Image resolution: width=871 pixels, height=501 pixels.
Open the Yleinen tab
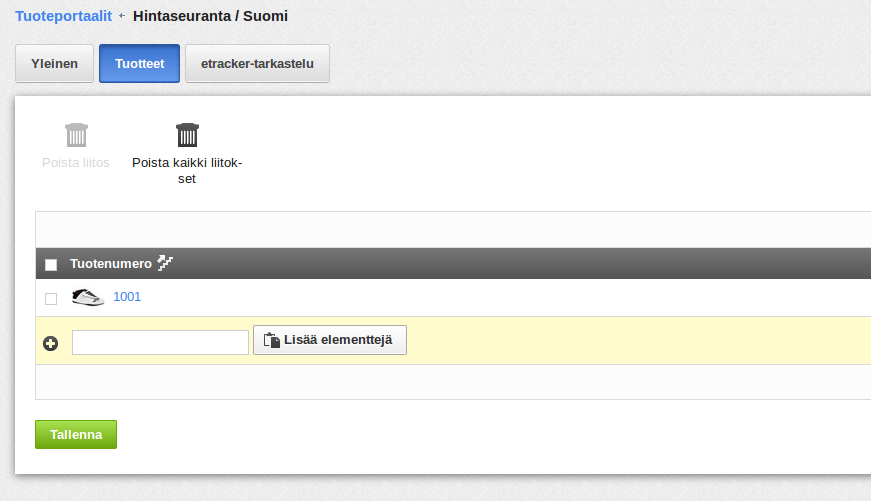click(x=54, y=64)
